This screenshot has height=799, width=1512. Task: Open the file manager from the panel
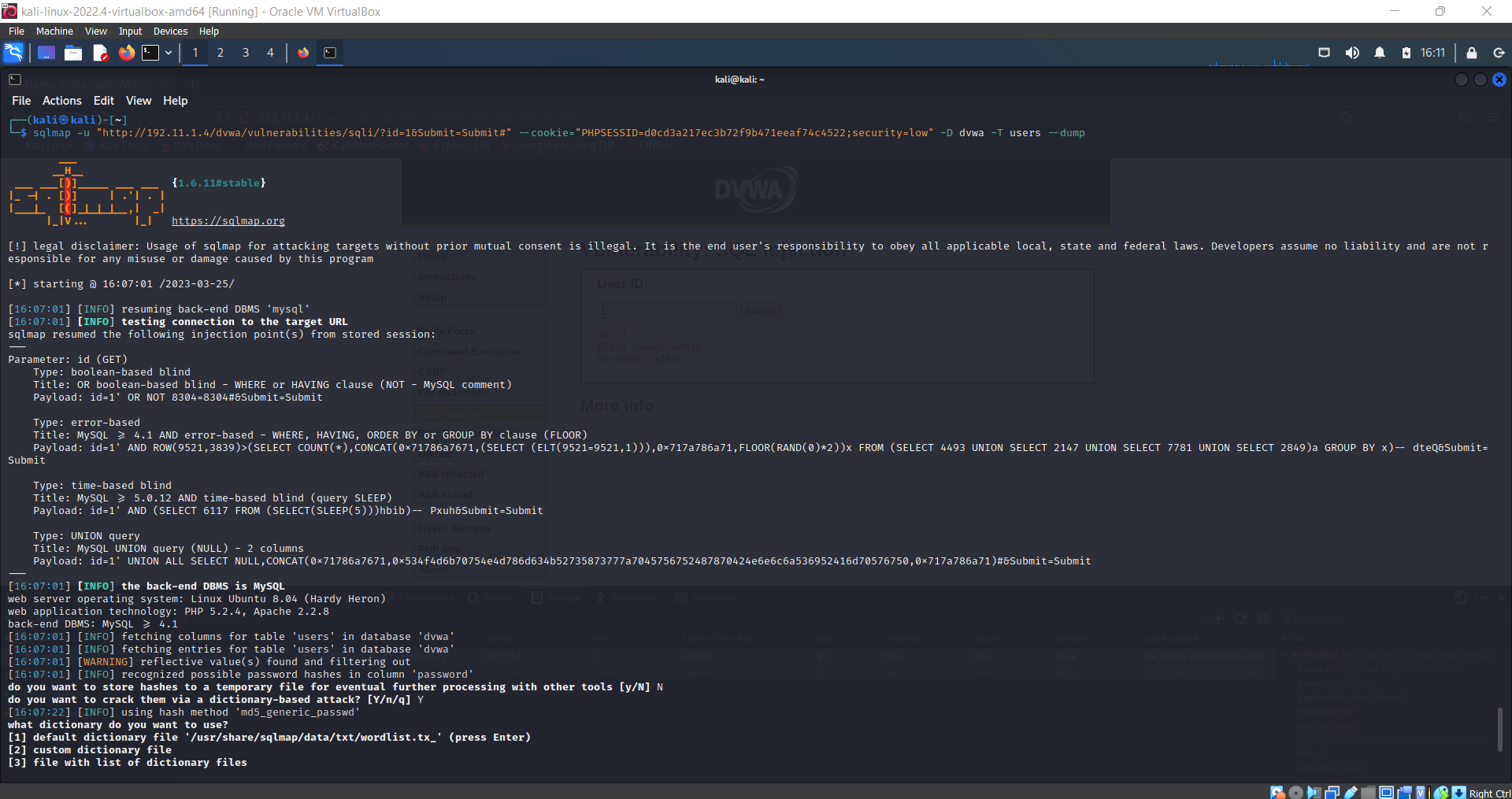pyautogui.click(x=73, y=53)
